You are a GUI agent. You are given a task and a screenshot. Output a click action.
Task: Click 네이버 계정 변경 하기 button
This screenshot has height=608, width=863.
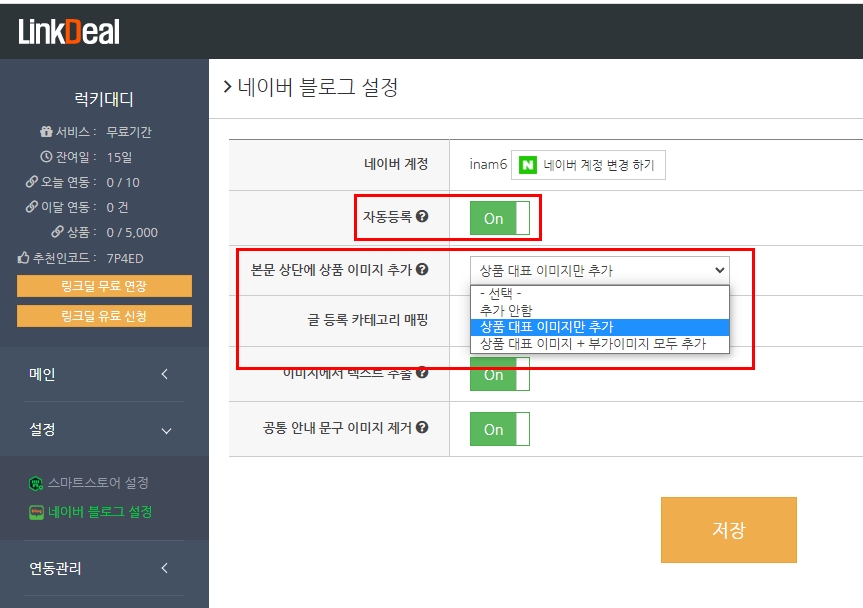tap(588, 165)
